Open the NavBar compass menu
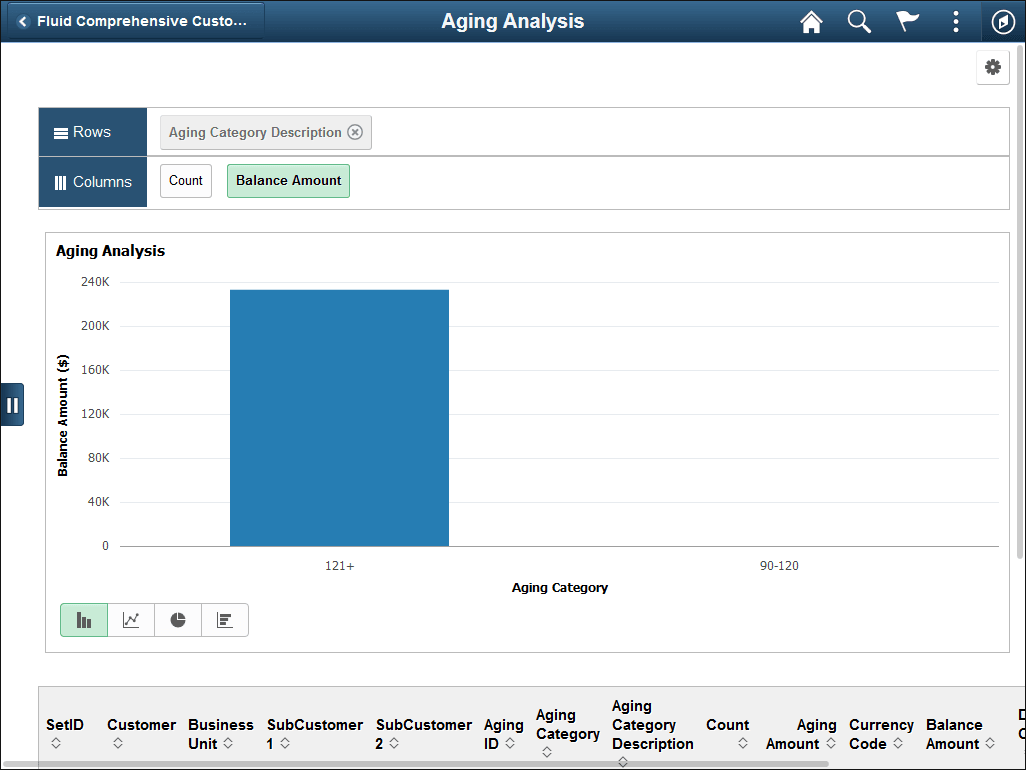1026x770 pixels. 1003,21
